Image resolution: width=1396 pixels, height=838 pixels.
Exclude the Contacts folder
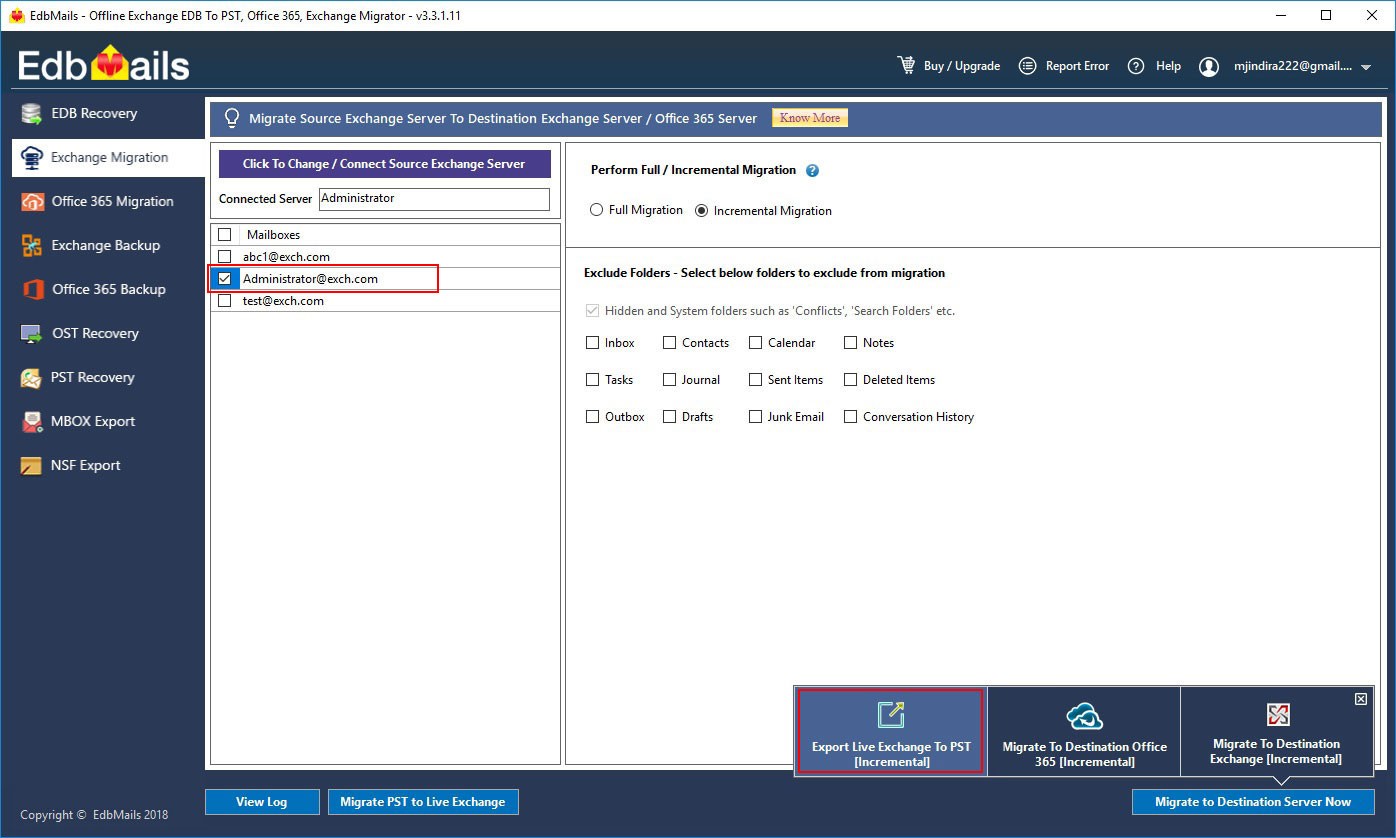tap(670, 343)
